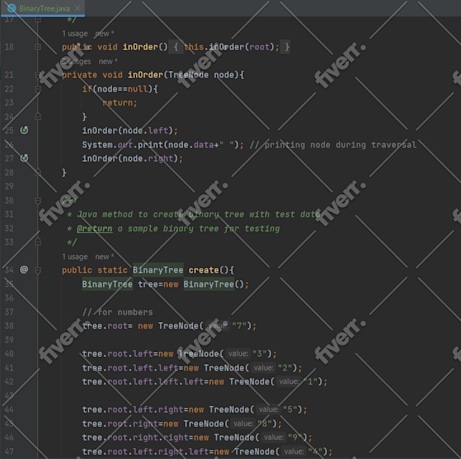Collapse the if block fold on line 22

[x=38, y=89]
